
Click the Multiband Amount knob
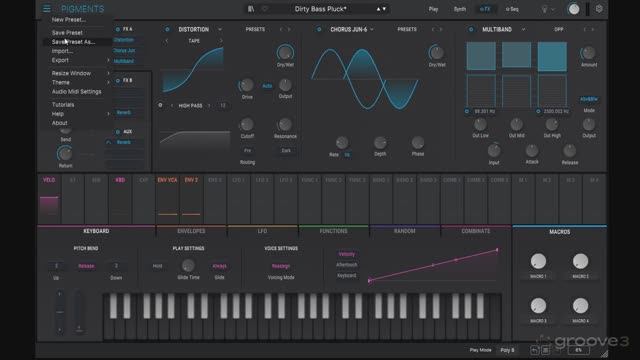(x=588, y=53)
